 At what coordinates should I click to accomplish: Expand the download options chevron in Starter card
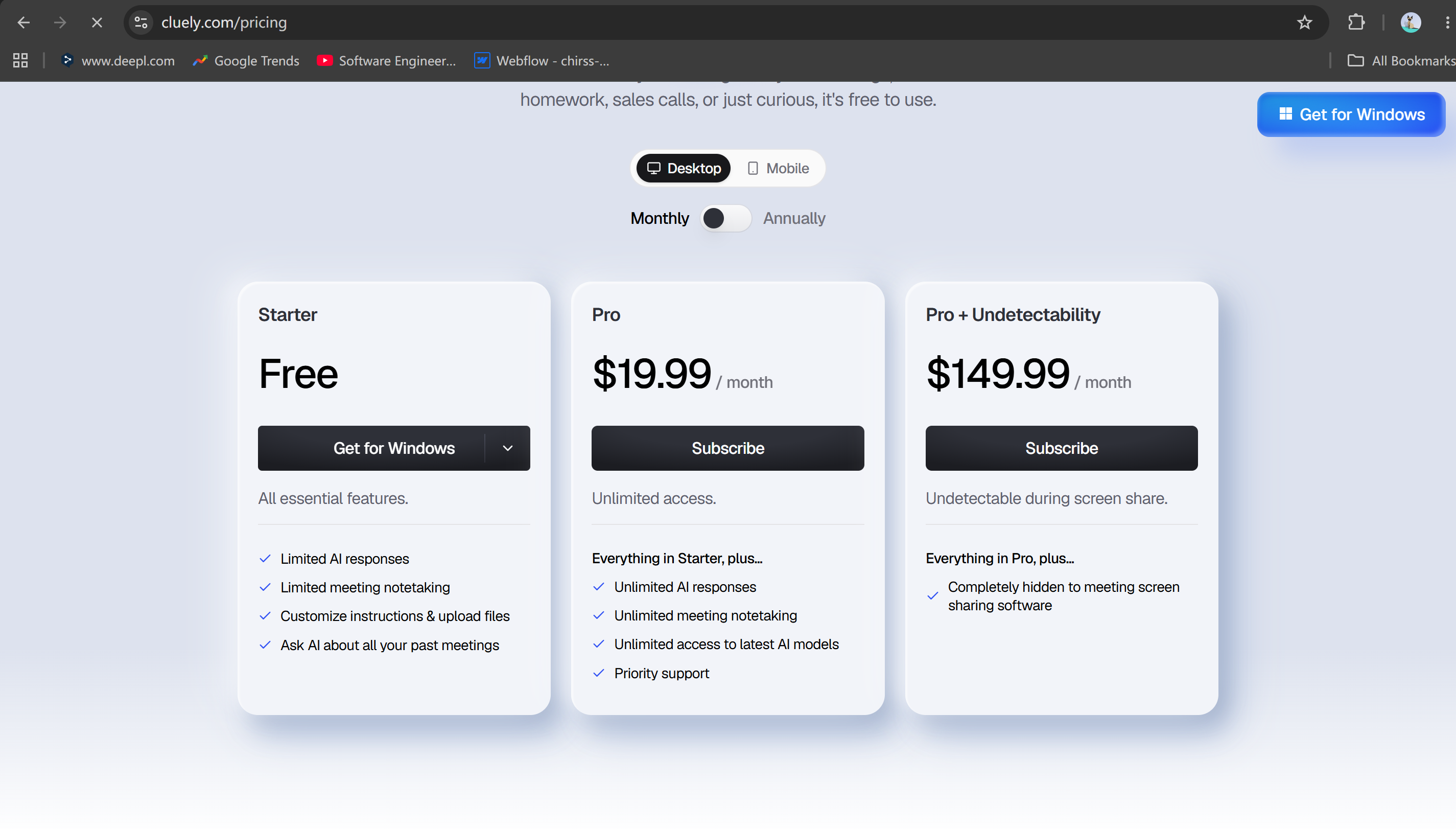[507, 448]
